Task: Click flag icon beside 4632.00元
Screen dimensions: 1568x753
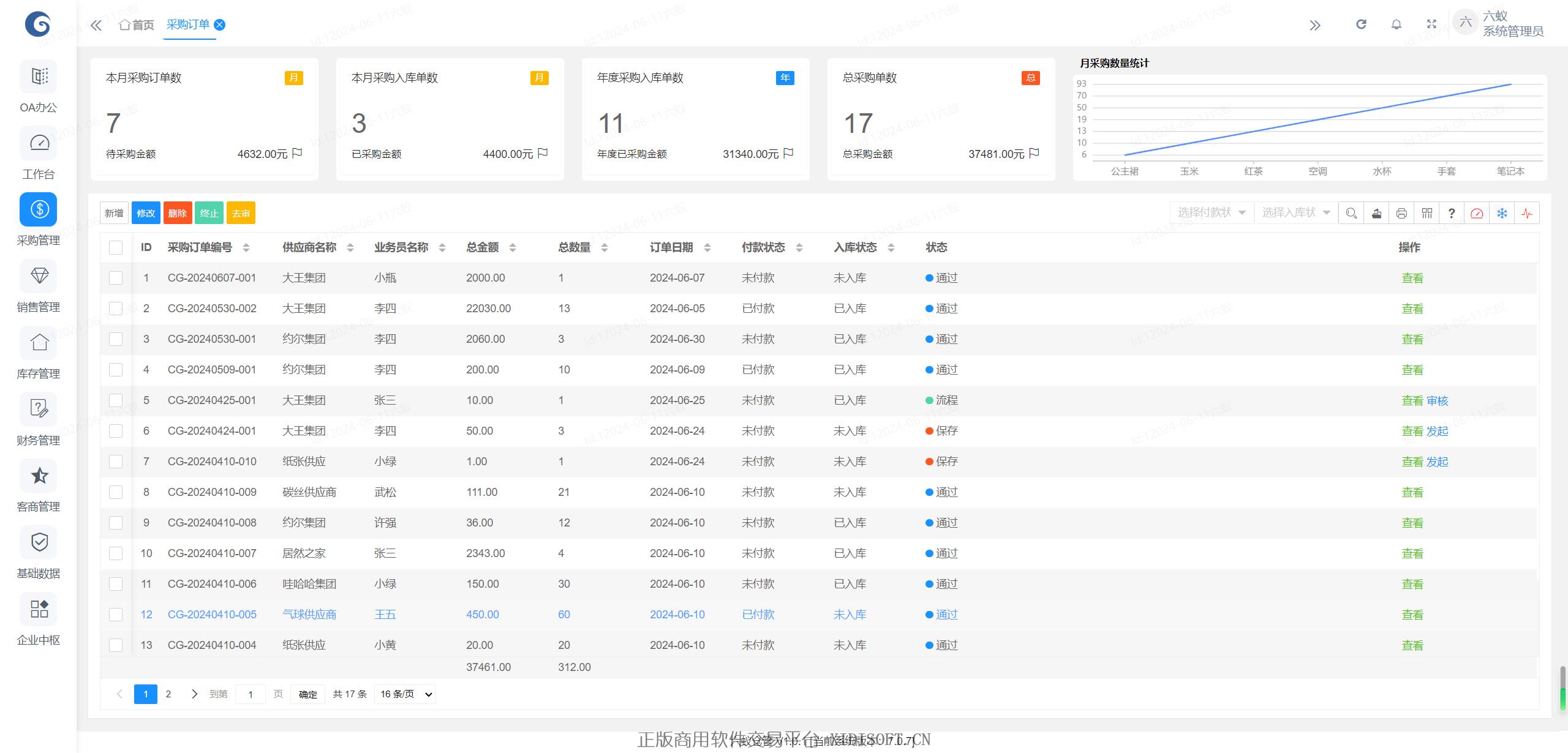Action: pyautogui.click(x=297, y=153)
